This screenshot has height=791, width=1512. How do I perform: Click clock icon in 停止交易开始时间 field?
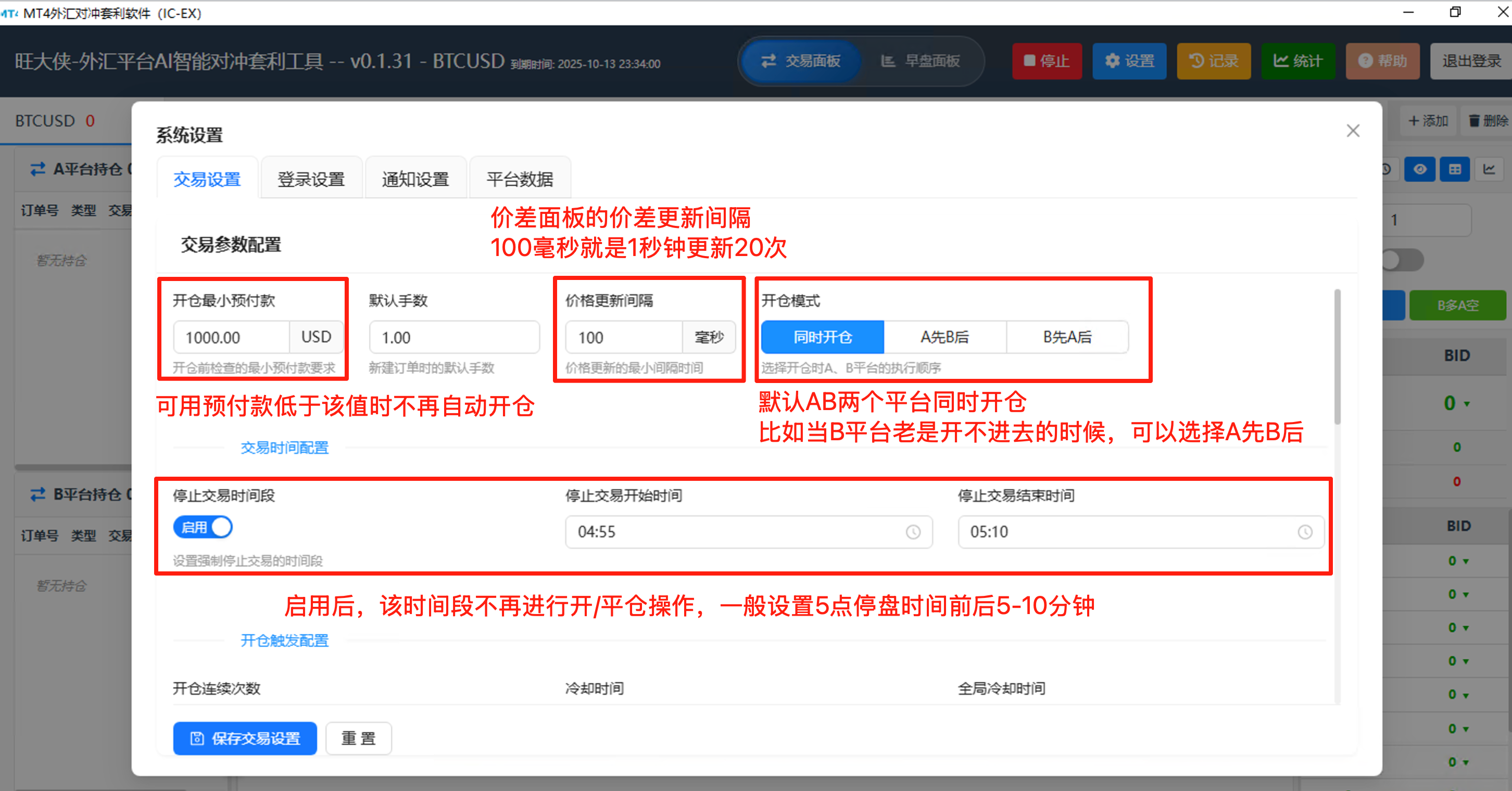[913, 532]
